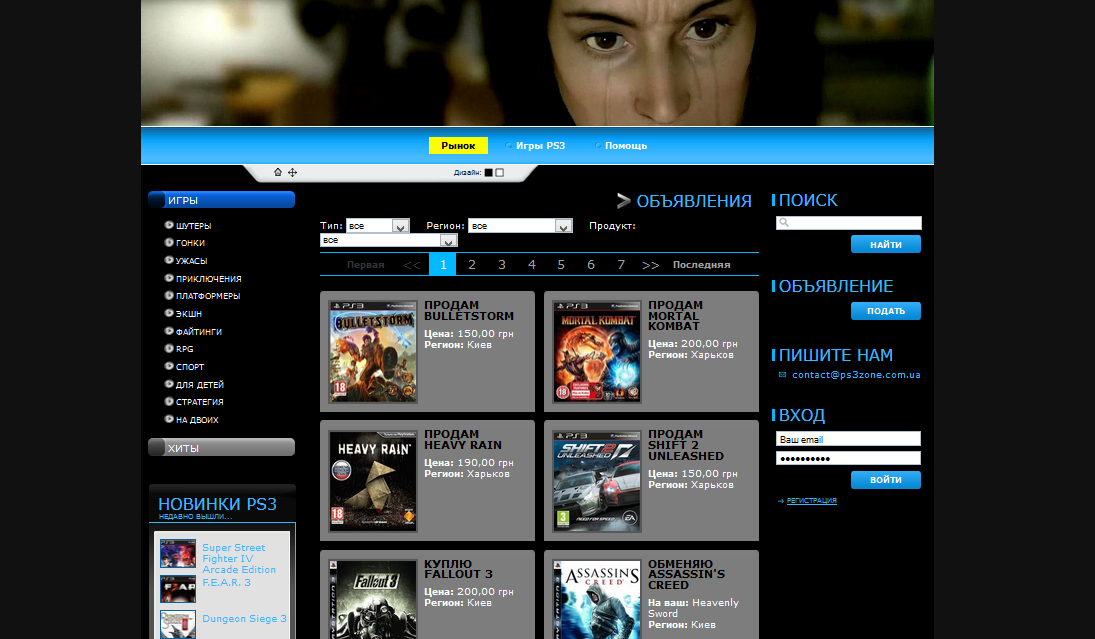
Task: Open the Fallout 3 cover thumbnail
Action: click(373, 599)
